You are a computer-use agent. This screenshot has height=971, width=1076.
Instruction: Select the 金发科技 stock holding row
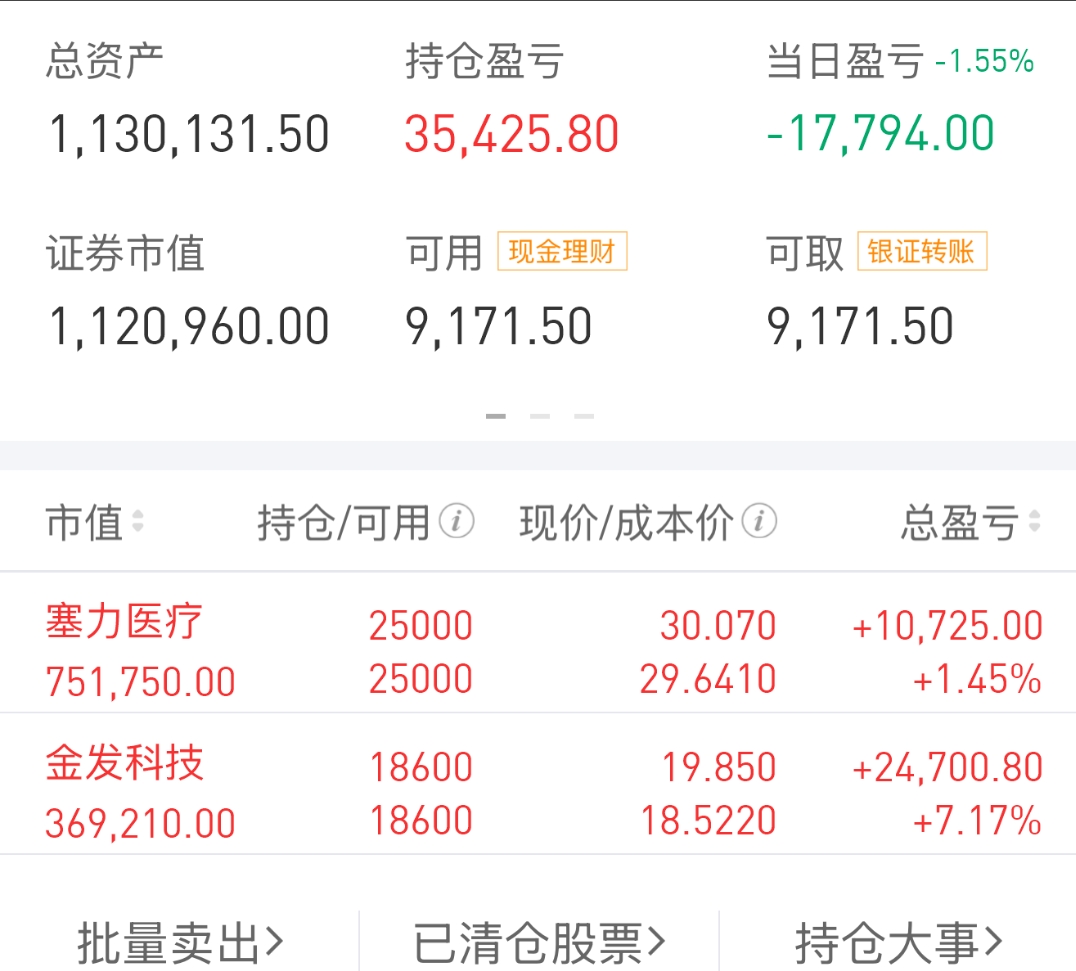pos(538,784)
